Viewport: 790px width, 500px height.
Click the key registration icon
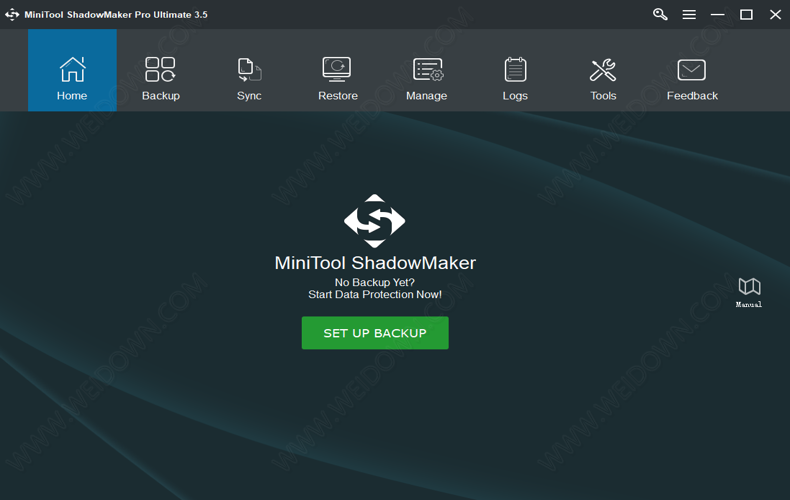[660, 14]
